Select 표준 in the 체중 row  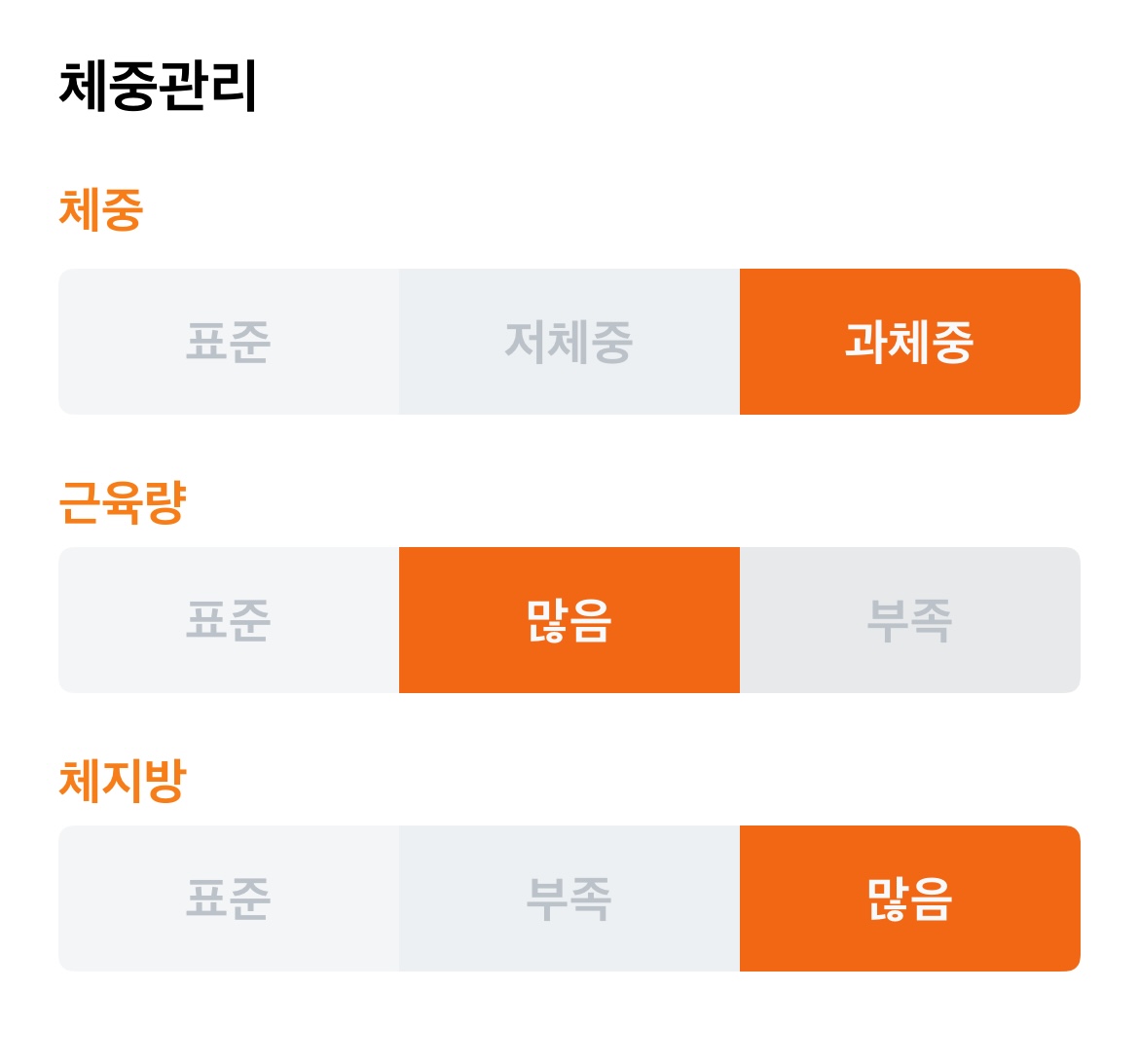[229, 342]
